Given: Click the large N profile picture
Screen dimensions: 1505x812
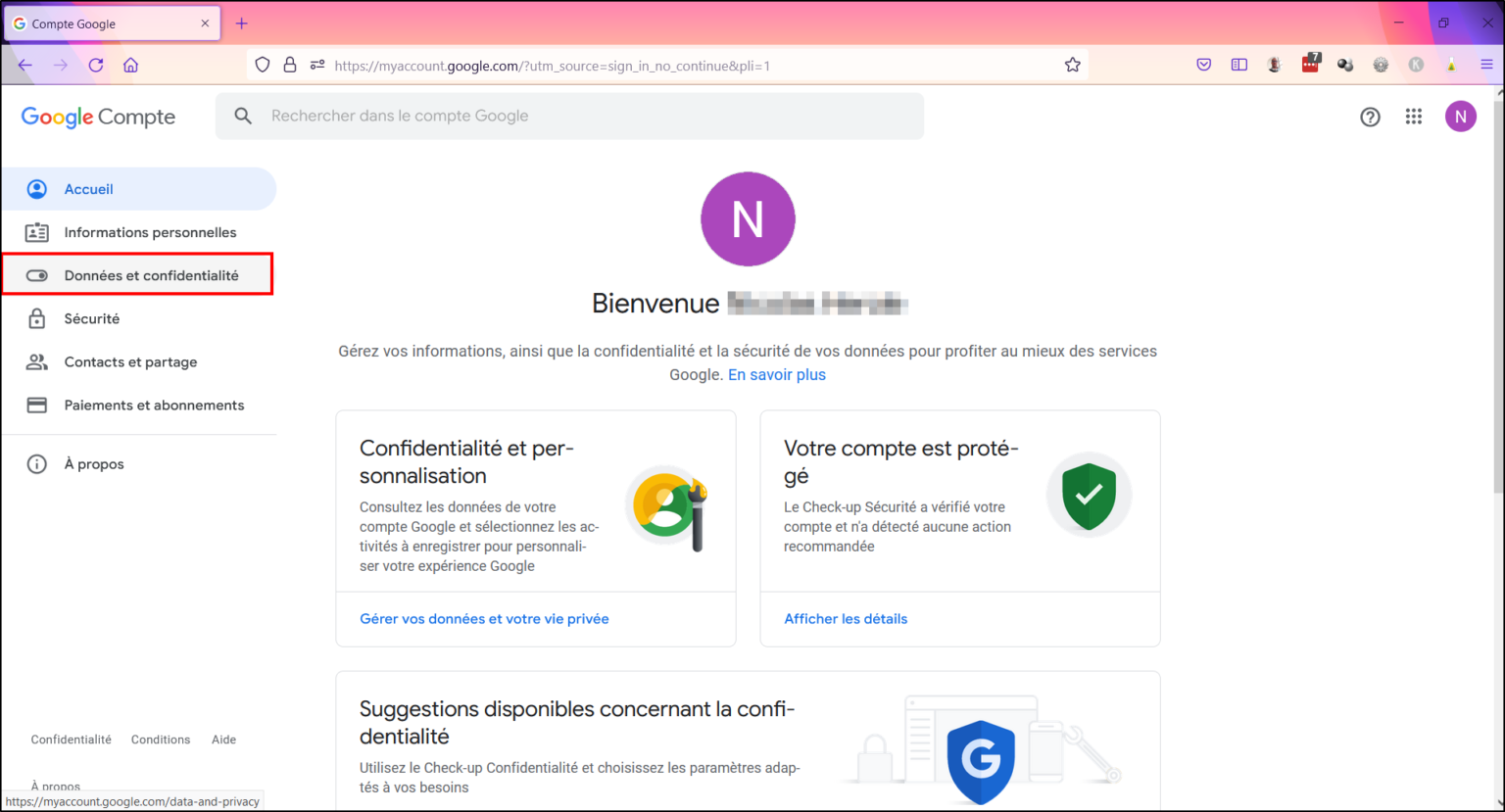Looking at the screenshot, I should pyautogui.click(x=748, y=219).
